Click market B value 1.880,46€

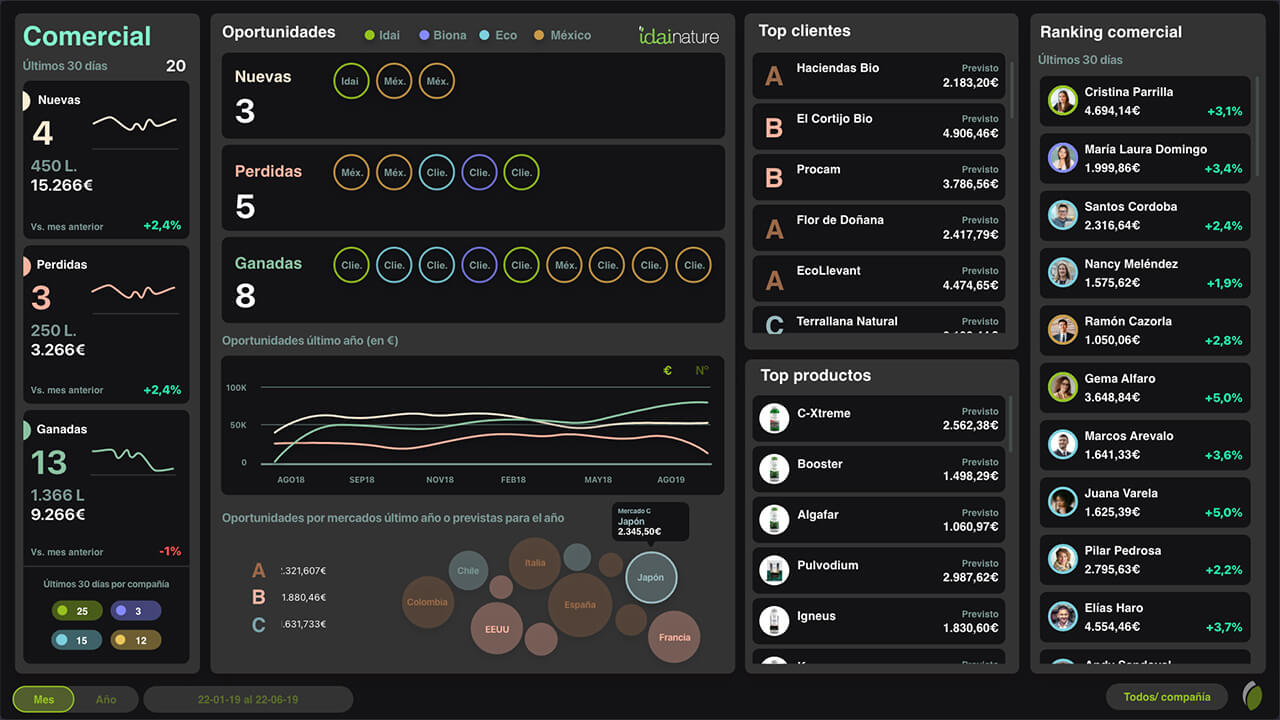[x=304, y=597]
